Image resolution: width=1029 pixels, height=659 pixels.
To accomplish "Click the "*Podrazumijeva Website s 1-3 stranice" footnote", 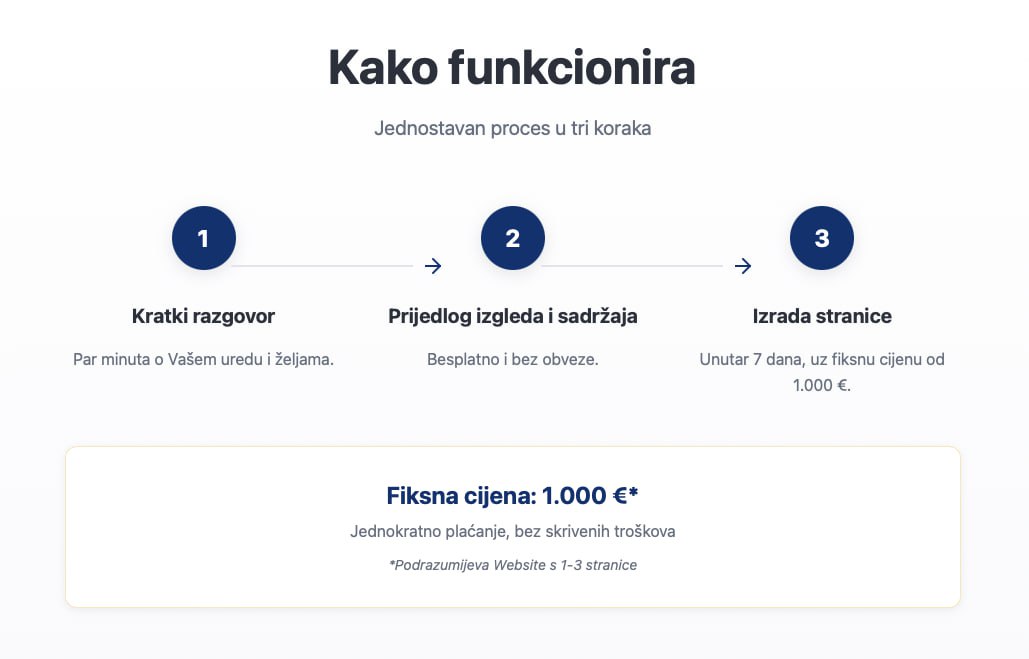I will pos(513,565).
